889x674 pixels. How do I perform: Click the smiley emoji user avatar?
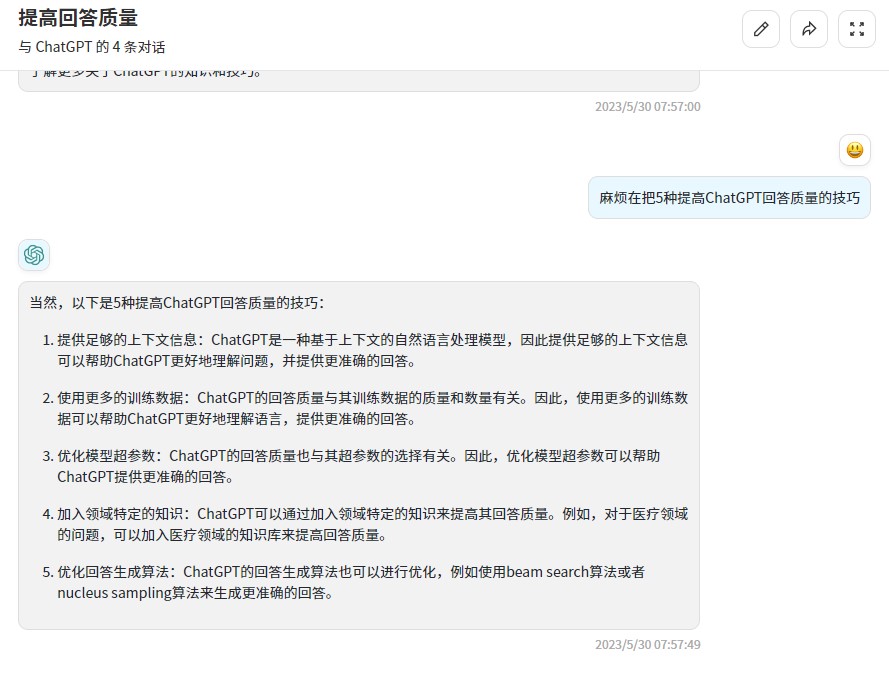point(855,150)
